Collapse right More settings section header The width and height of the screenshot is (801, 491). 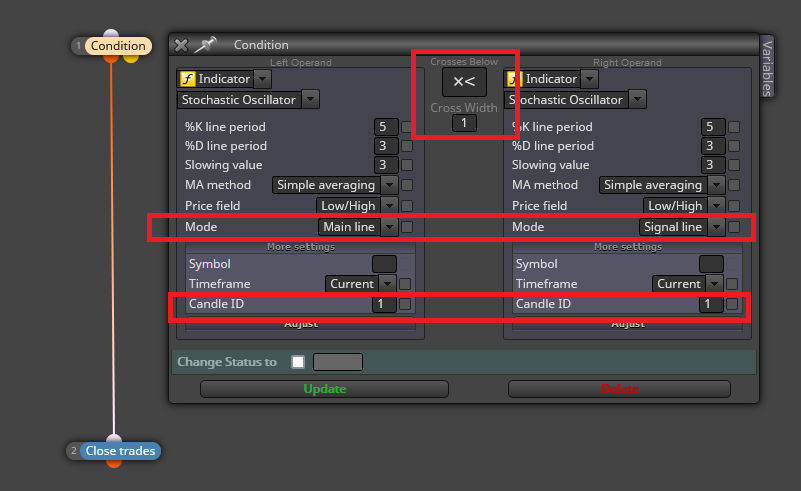click(x=627, y=247)
